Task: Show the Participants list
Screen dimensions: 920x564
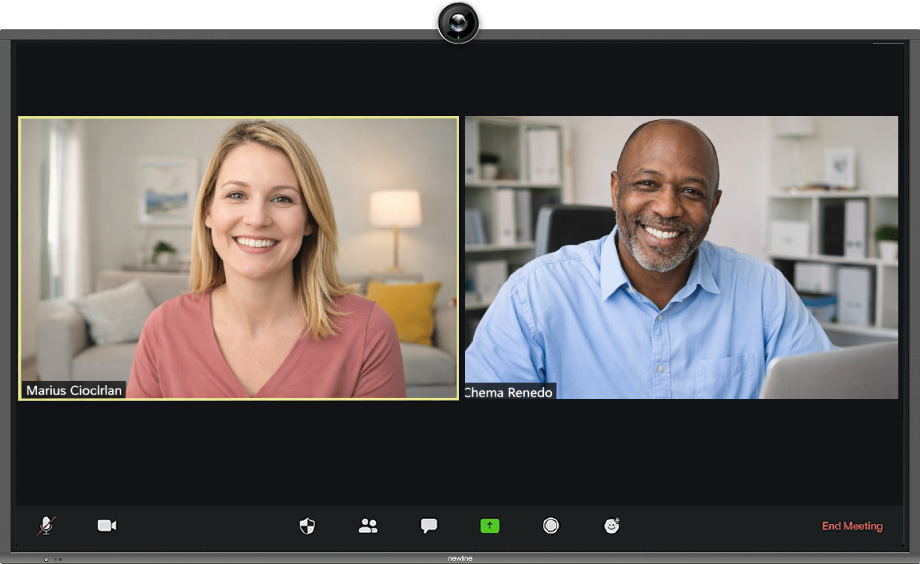Action: tap(368, 526)
